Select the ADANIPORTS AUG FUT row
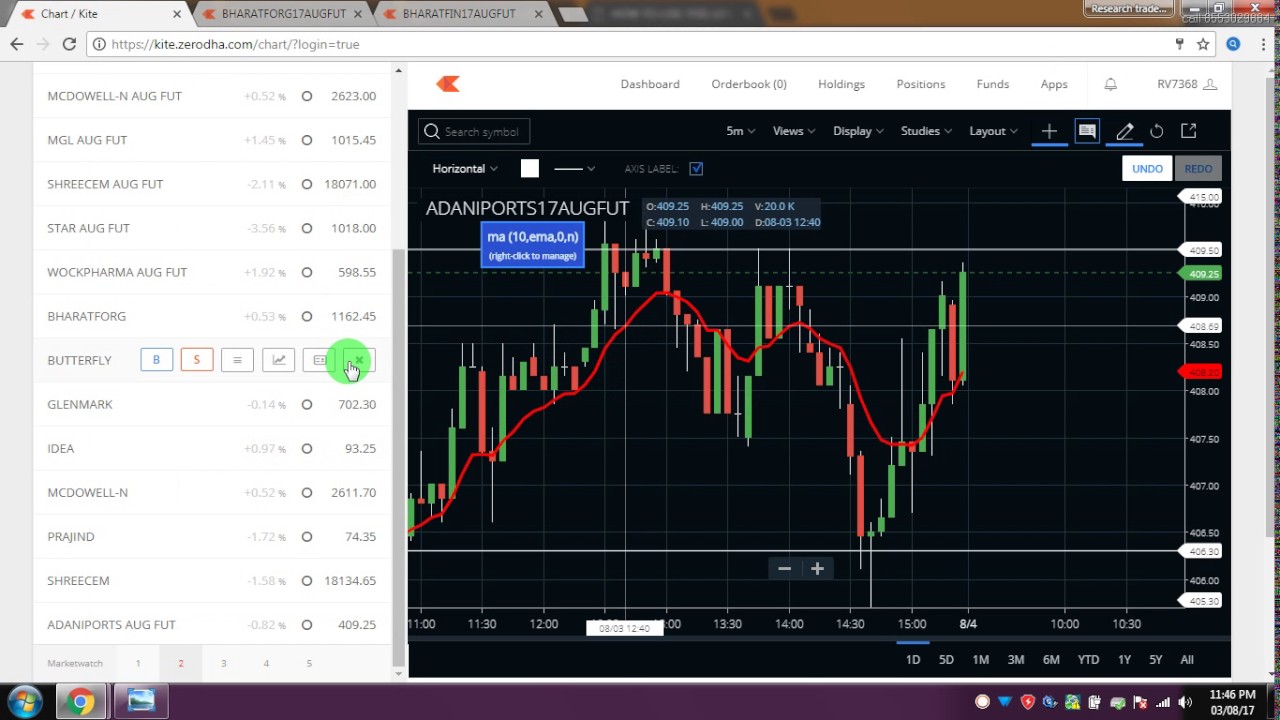This screenshot has height=720, width=1280. pyautogui.click(x=212, y=624)
